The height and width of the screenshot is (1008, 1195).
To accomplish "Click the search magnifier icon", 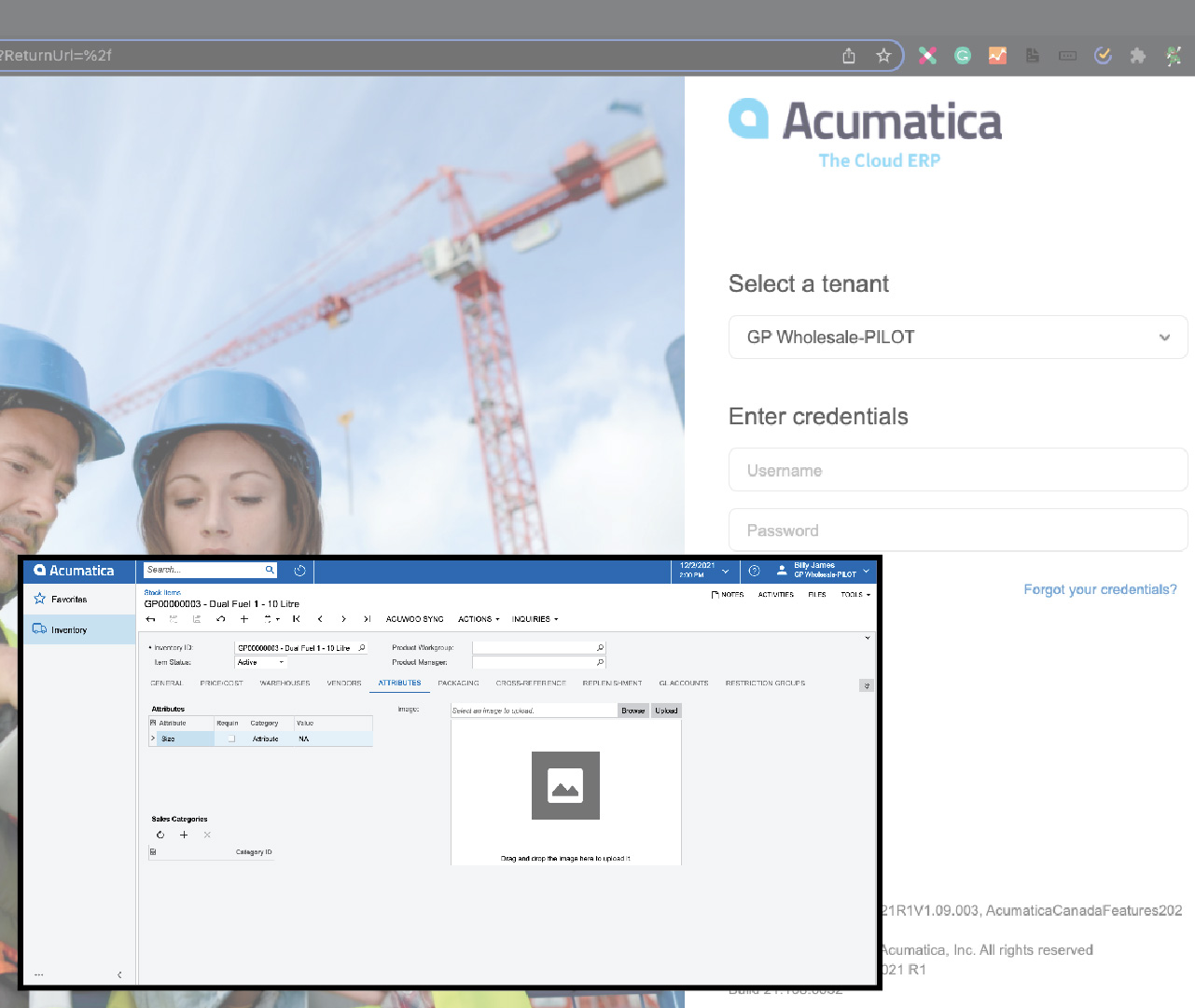I will click(x=270, y=570).
